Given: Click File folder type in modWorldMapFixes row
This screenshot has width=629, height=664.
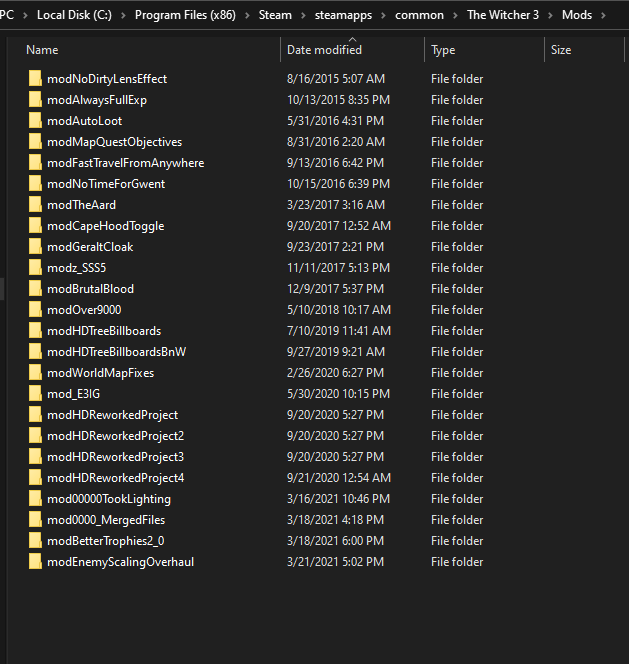Looking at the screenshot, I should [457, 373].
